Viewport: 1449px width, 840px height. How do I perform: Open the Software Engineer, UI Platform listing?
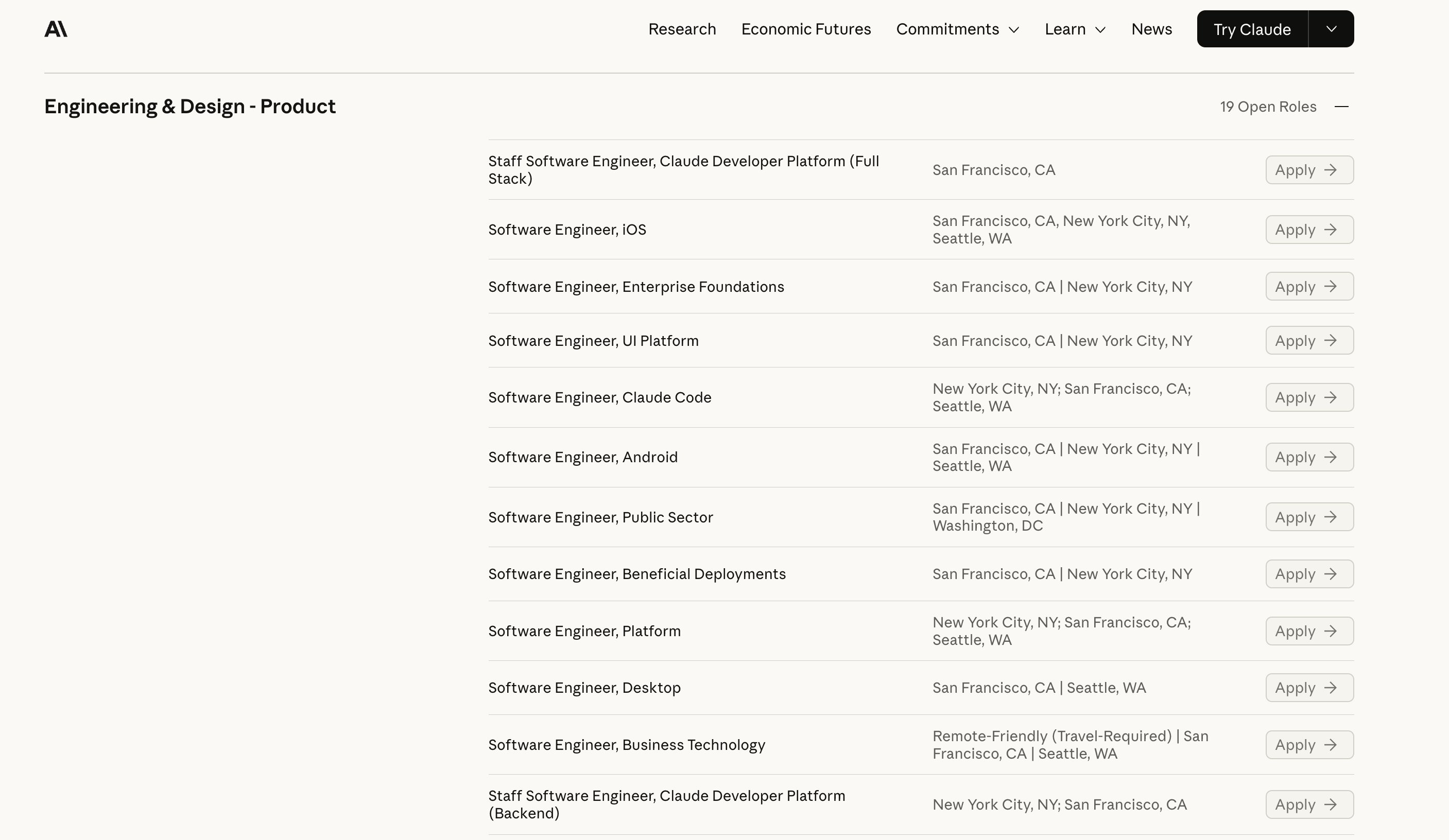click(x=593, y=340)
